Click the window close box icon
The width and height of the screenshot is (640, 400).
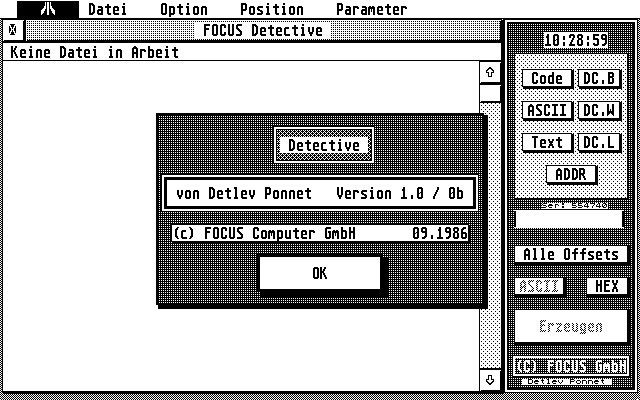[13, 30]
